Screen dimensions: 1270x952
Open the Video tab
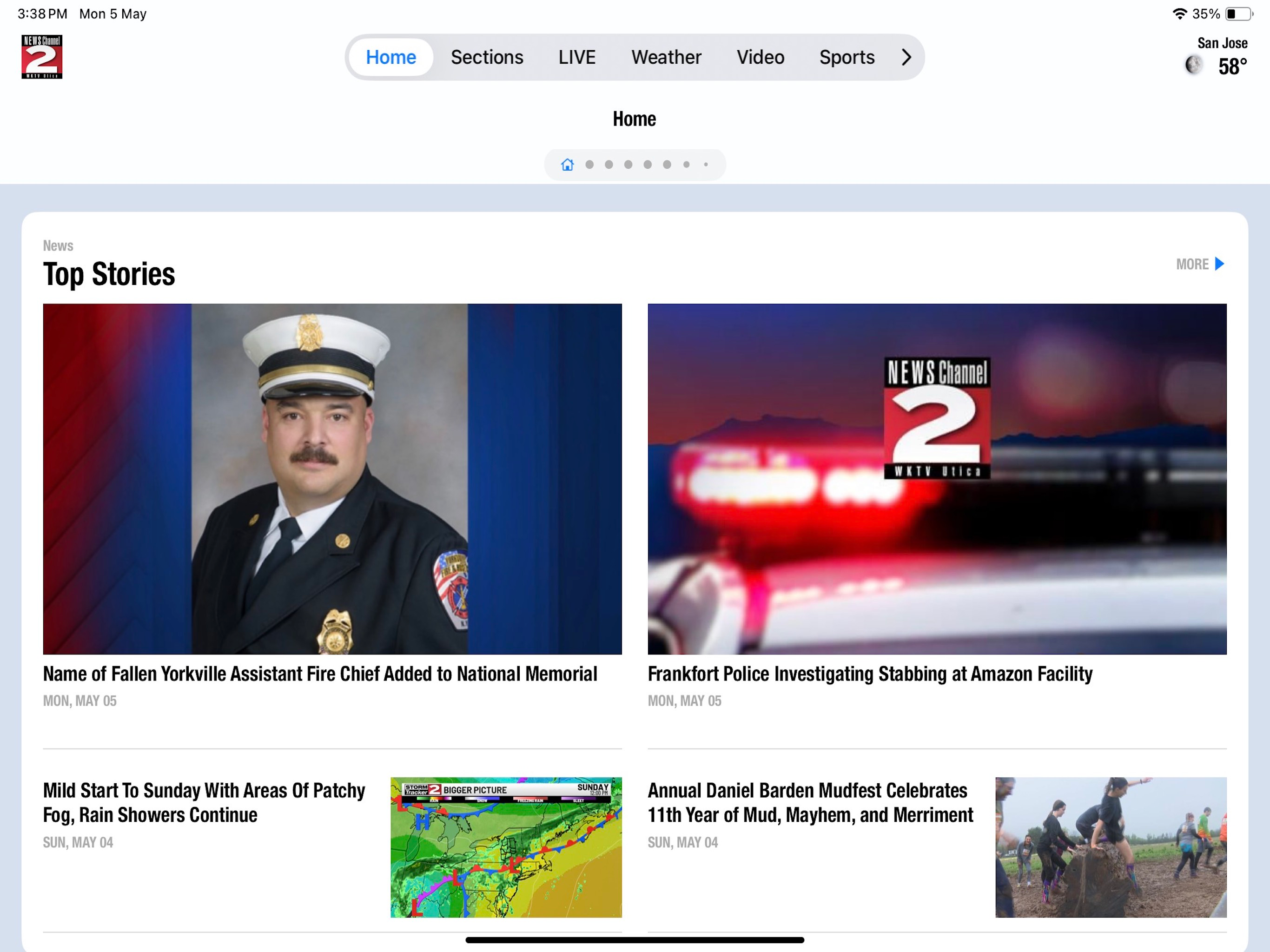(760, 57)
